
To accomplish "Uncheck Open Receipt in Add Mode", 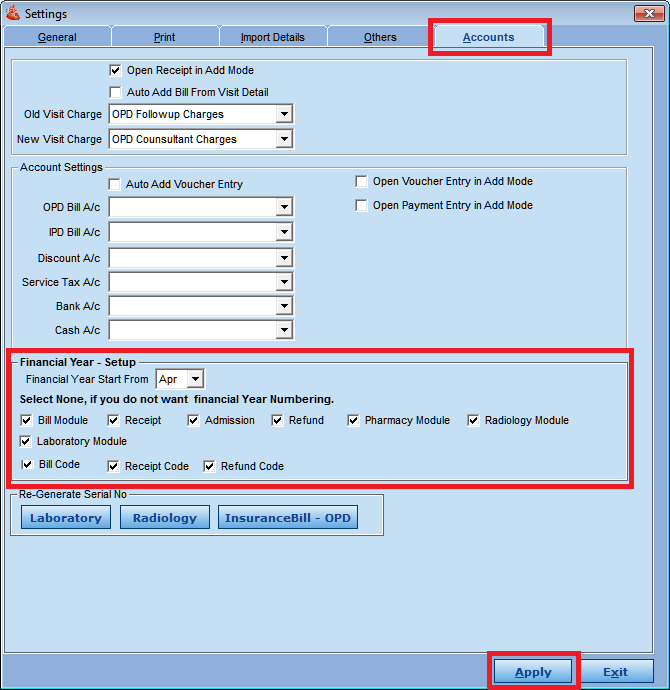I will [x=115, y=71].
